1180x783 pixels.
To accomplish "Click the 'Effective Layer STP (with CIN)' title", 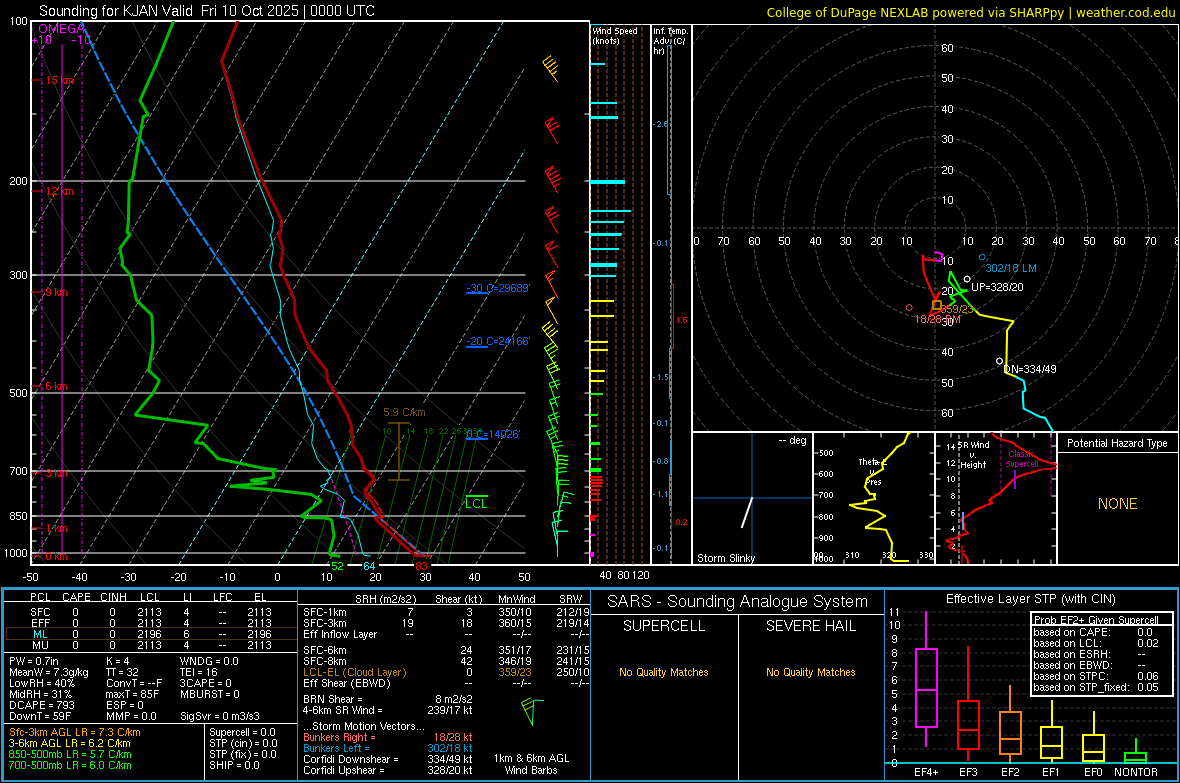I will pyautogui.click(x=1031, y=599).
